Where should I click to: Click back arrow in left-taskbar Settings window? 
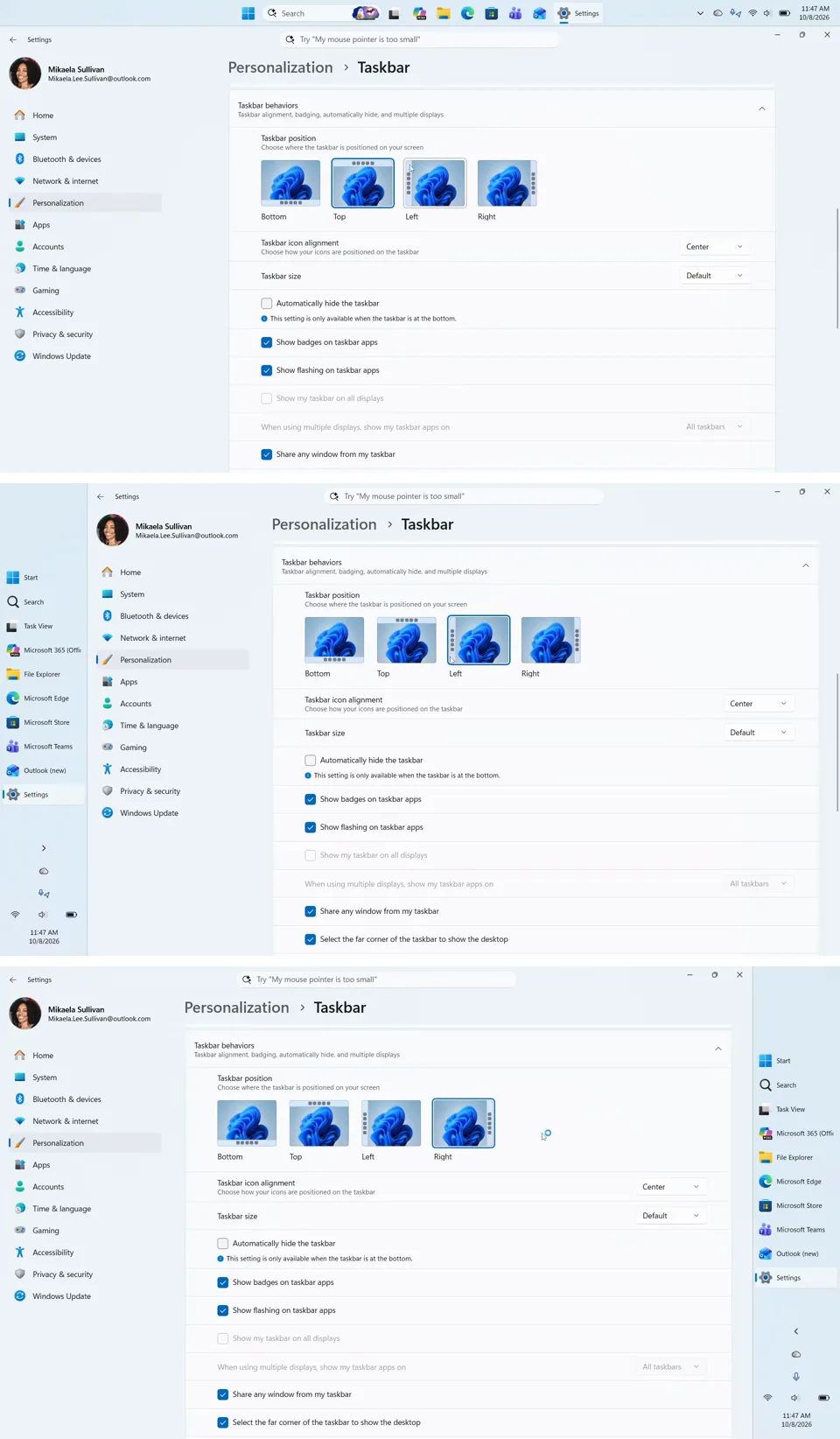(x=101, y=496)
